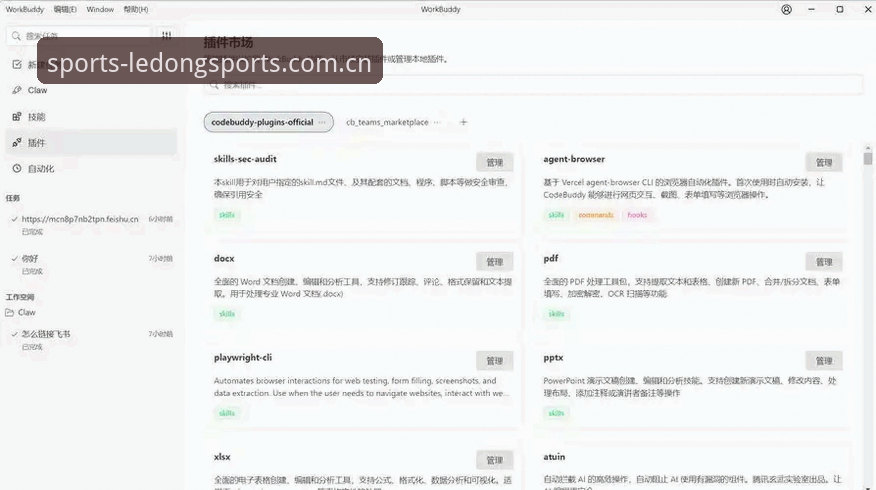Open the Claw workspace folder
876x490 pixels.
point(21,312)
